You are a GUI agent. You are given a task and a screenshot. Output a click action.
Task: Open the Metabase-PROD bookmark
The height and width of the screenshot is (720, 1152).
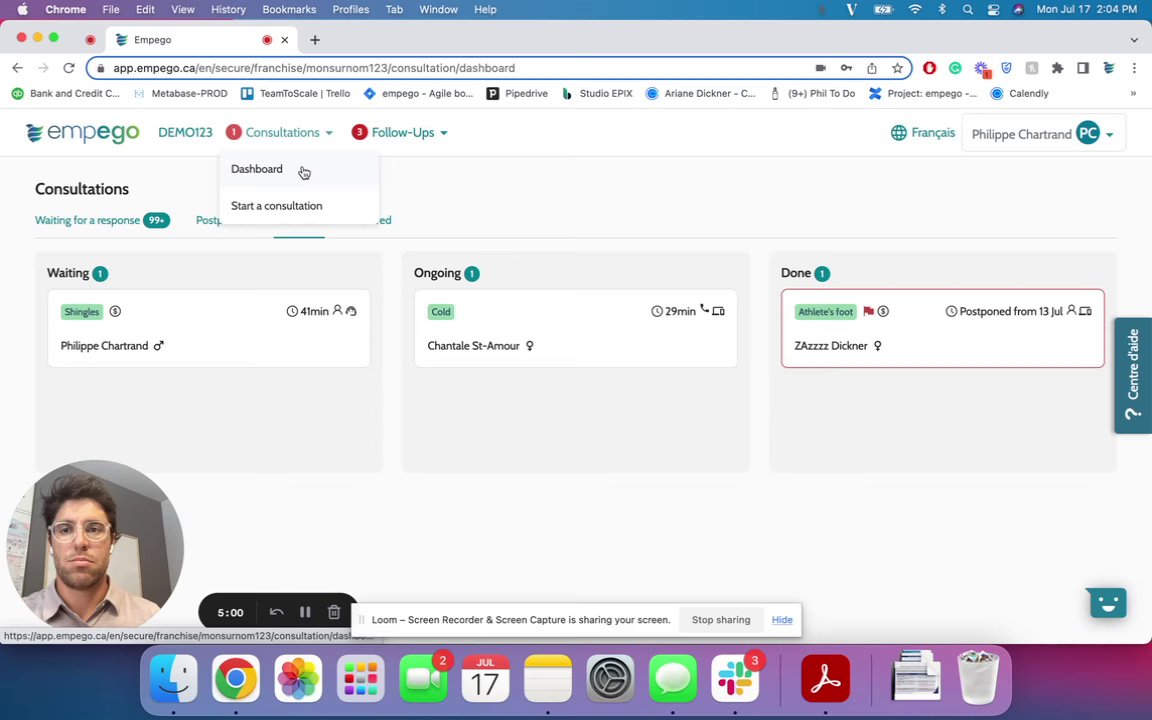pos(181,93)
